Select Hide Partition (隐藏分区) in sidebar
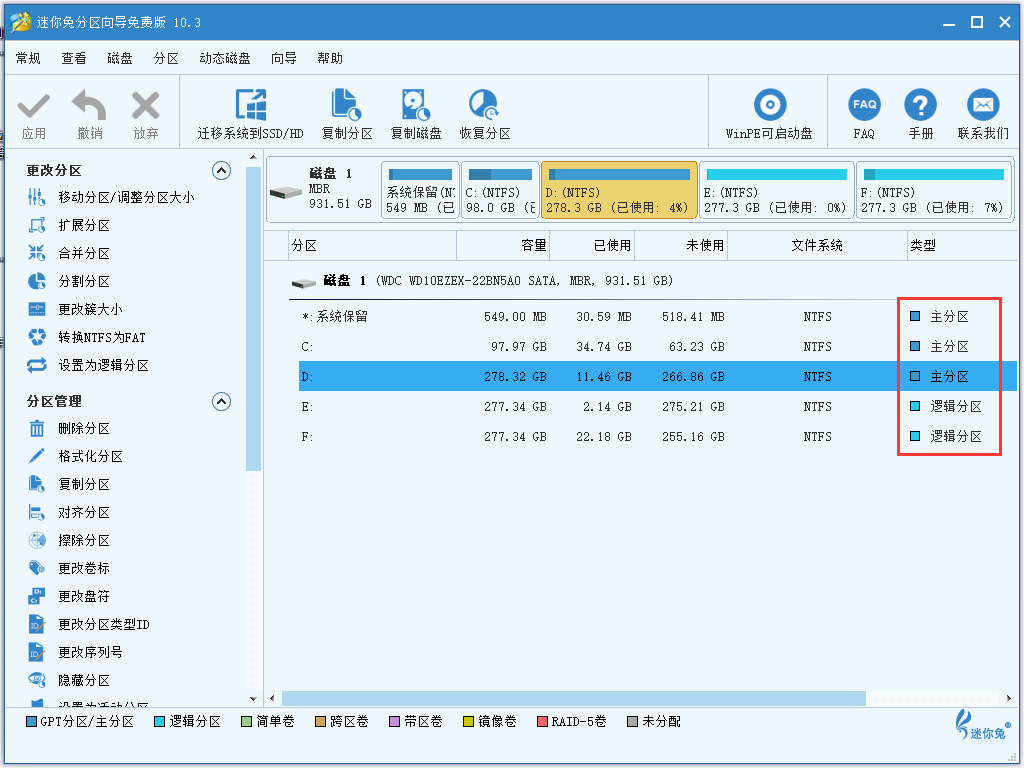The image size is (1024, 768). 69,680
